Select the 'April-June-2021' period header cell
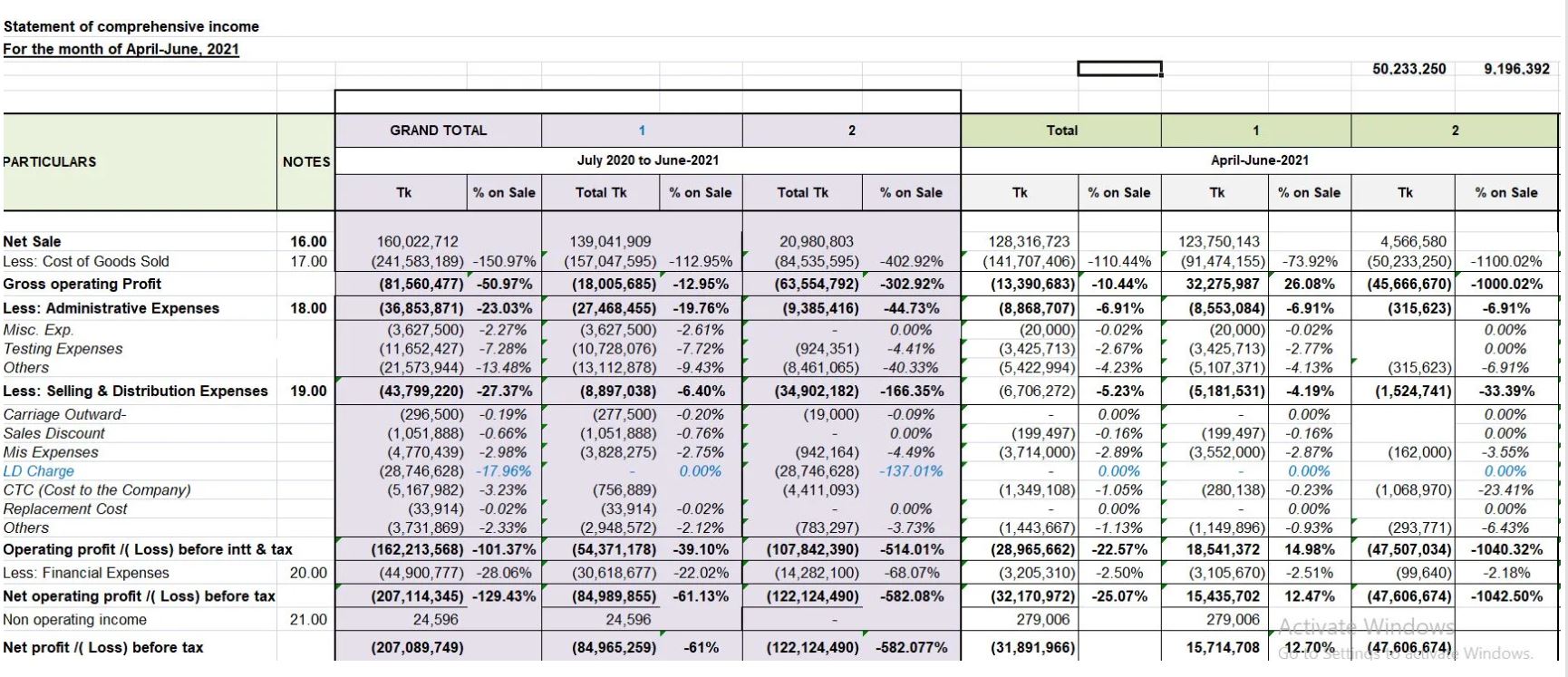 coord(1259,160)
